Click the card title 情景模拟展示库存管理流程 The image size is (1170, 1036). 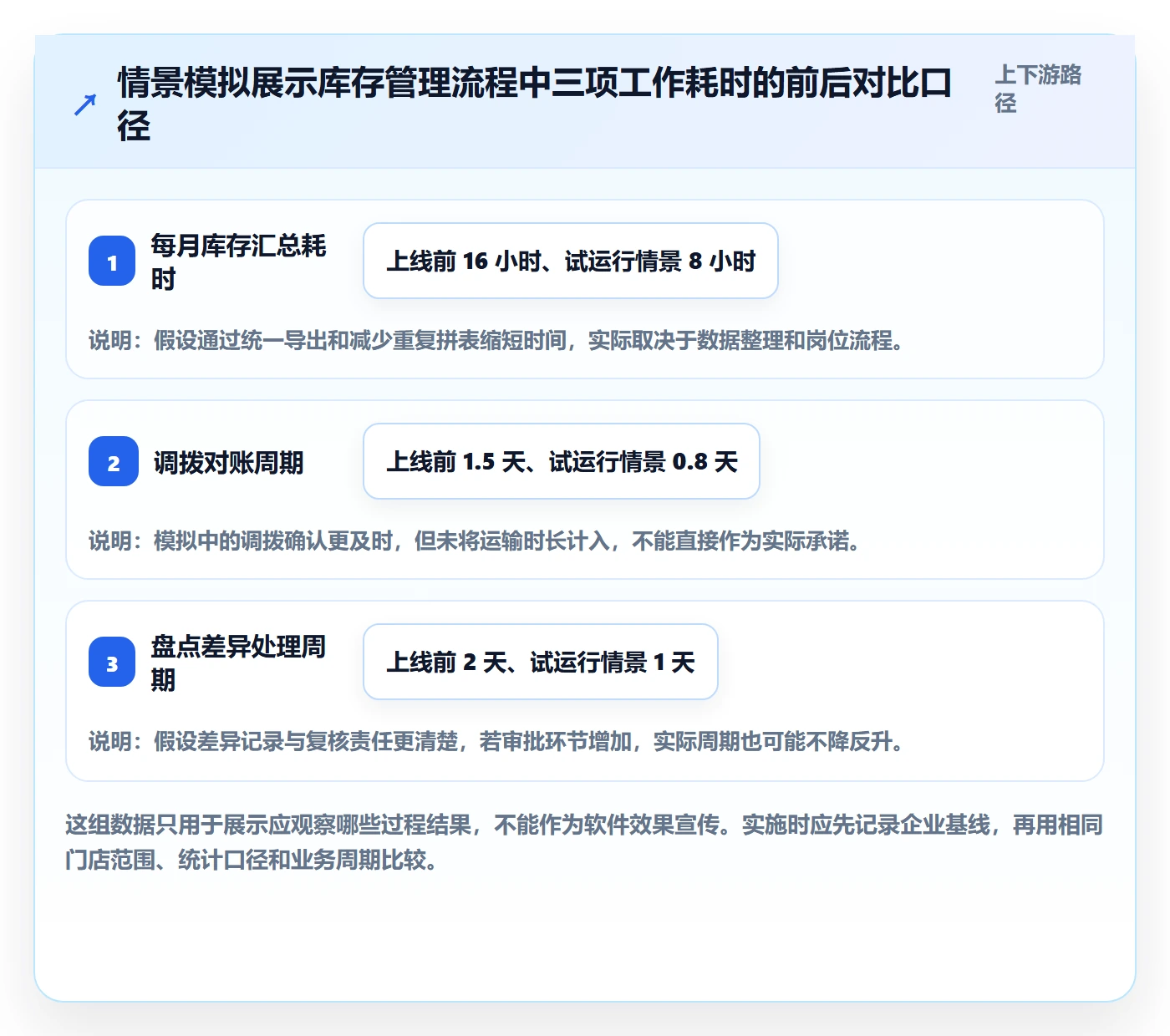pyautogui.click(x=535, y=104)
